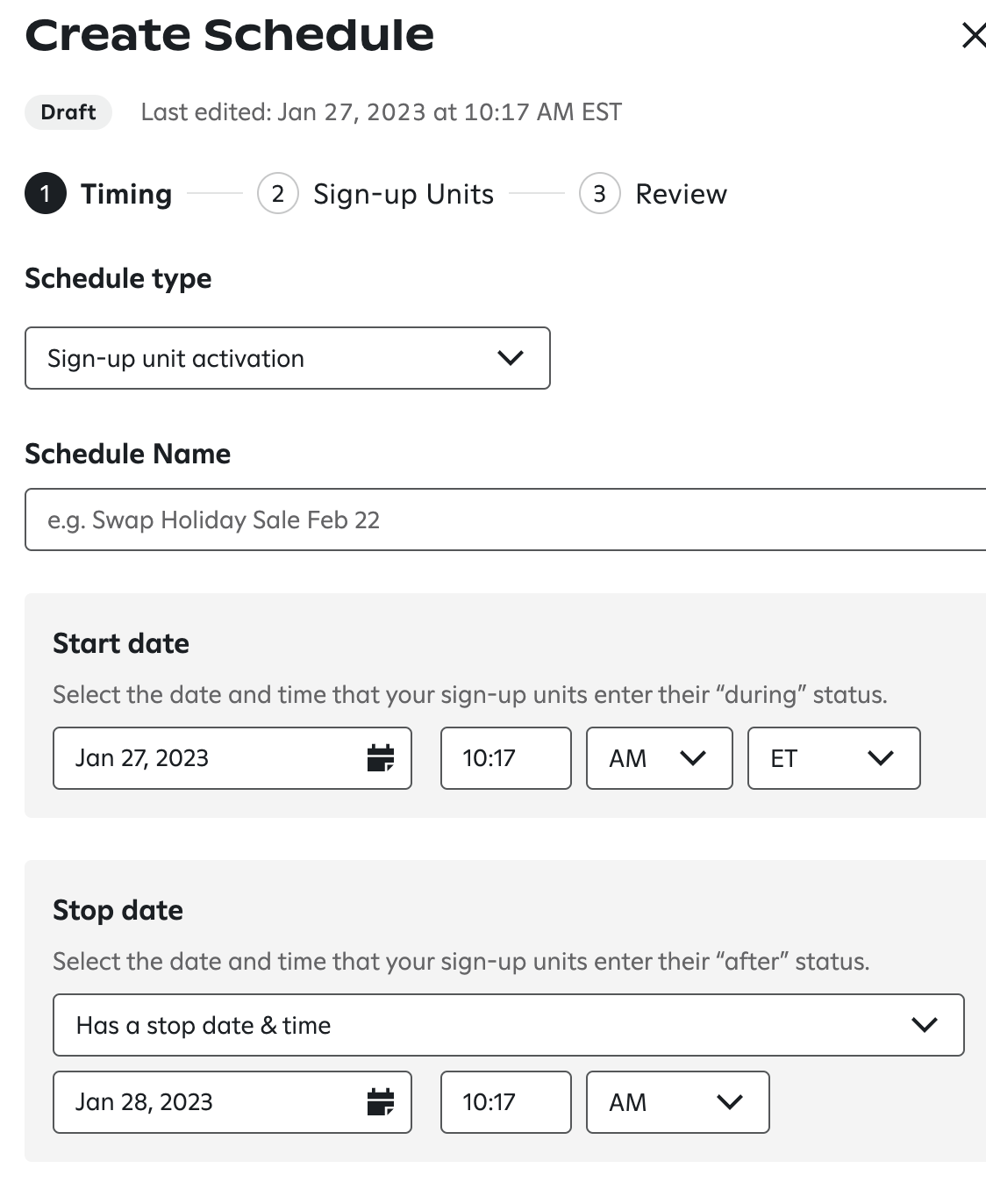Viewport: 986px width, 1204px height.
Task: Go to the Sign-up Units step
Action: pos(404,194)
